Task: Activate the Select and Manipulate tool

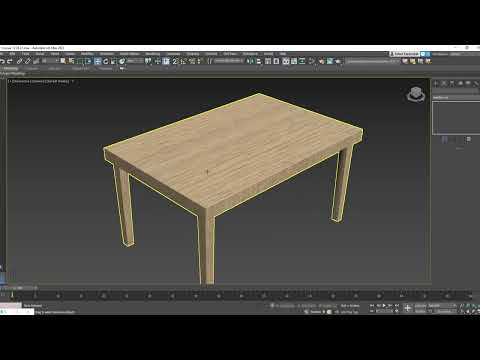Action: click(x=158, y=61)
